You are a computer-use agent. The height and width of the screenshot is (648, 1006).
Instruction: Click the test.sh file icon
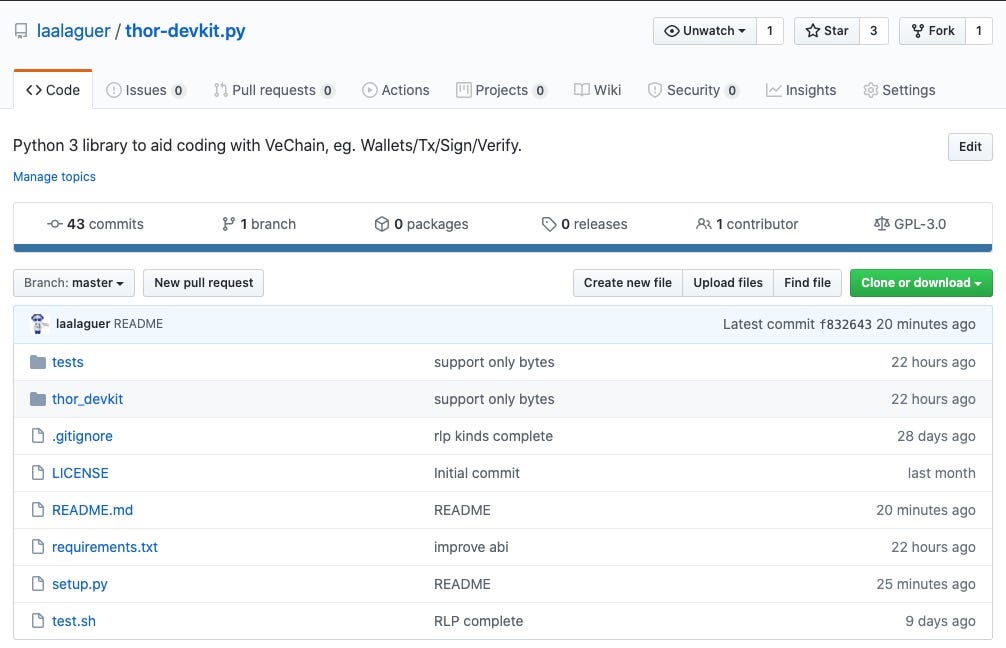(x=38, y=621)
